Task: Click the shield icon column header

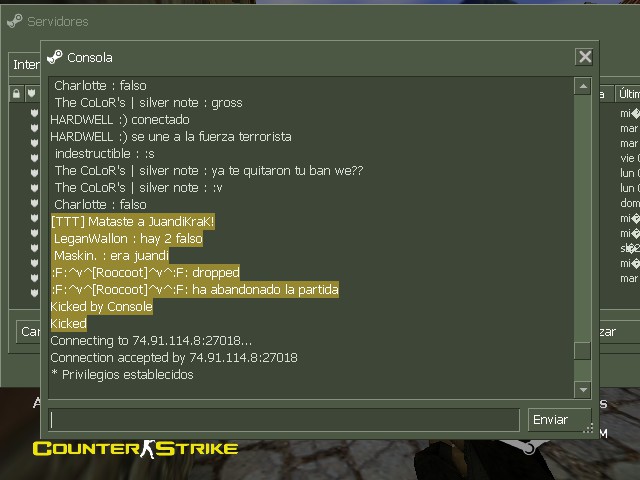Action: click(x=31, y=93)
